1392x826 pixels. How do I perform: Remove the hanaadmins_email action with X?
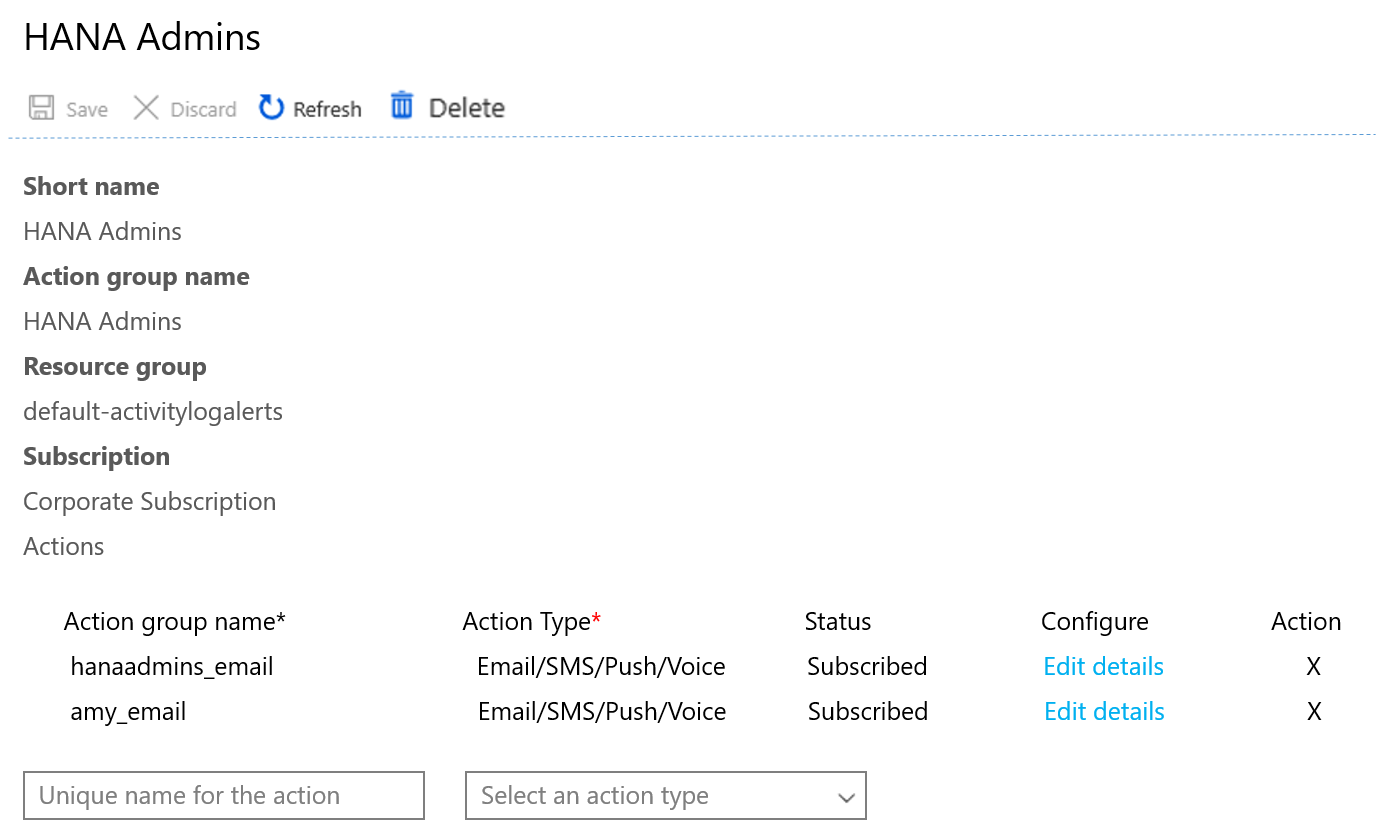(x=1314, y=667)
